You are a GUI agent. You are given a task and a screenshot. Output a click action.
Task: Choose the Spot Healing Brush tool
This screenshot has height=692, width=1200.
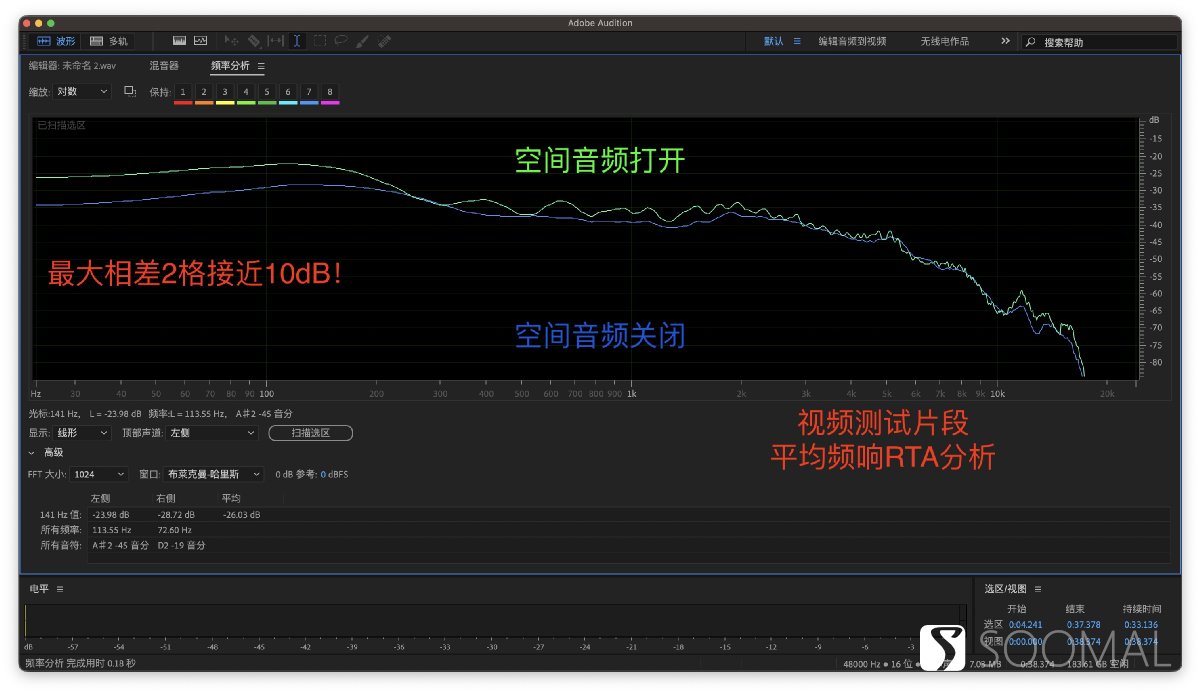point(385,41)
